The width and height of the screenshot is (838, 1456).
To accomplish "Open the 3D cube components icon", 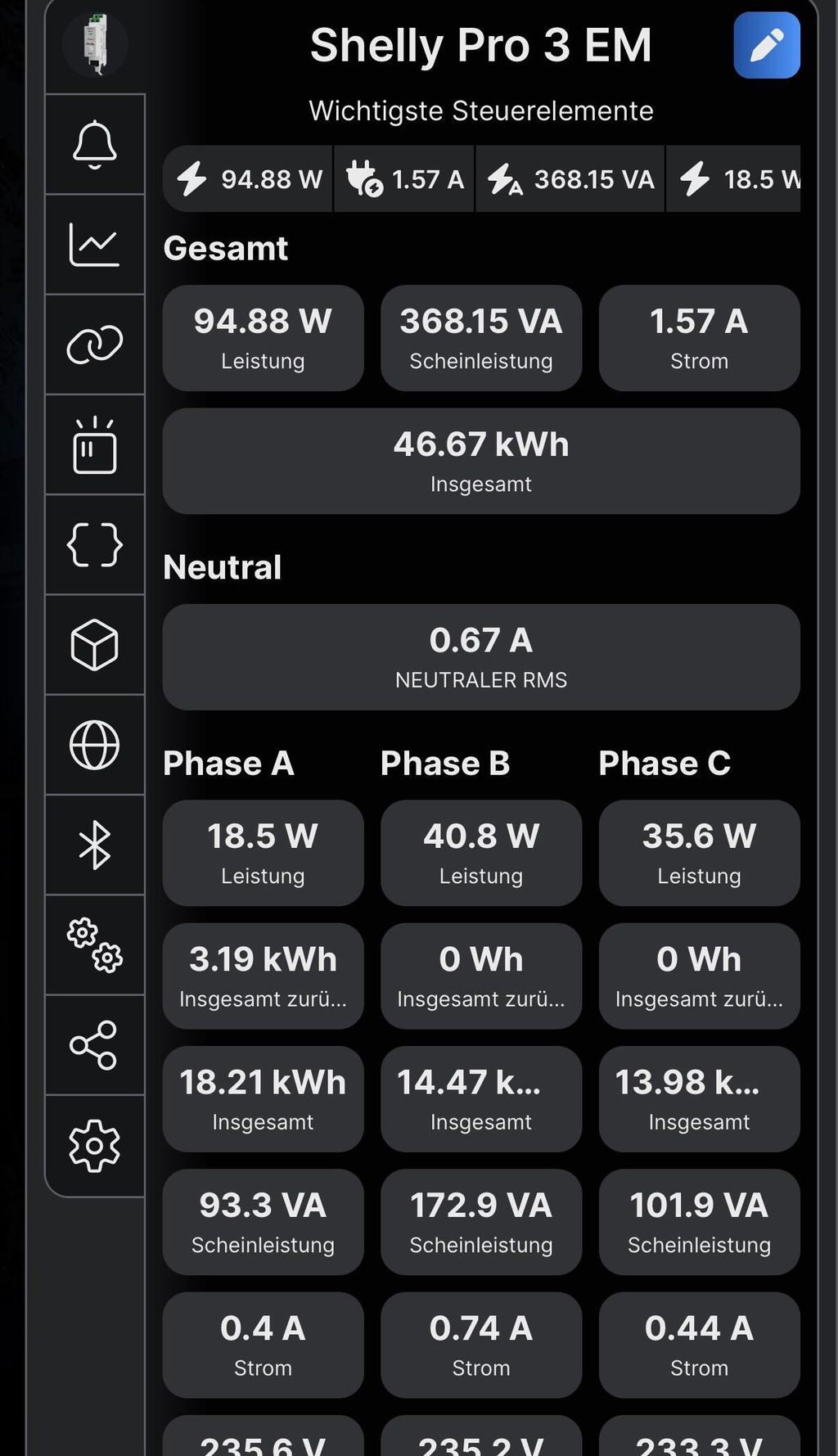I will (95, 645).
